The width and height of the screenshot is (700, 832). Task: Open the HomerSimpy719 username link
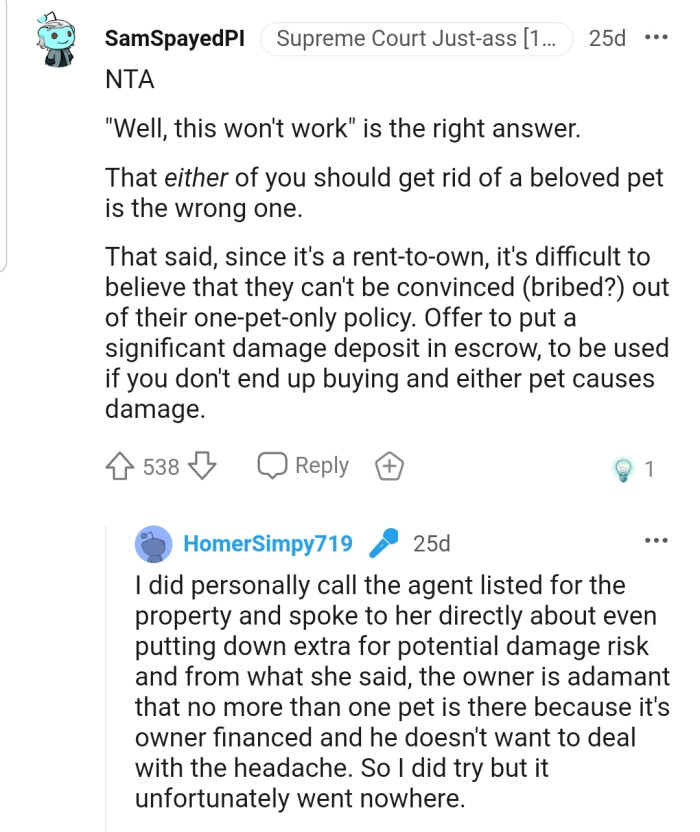tap(268, 543)
